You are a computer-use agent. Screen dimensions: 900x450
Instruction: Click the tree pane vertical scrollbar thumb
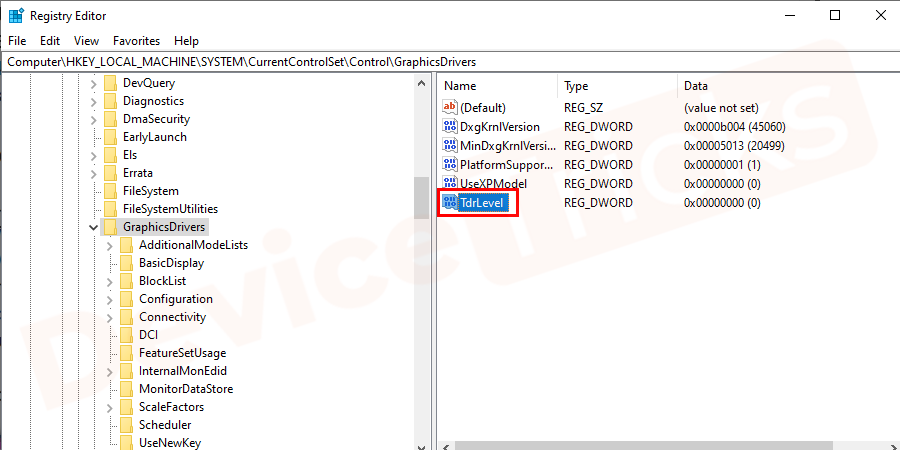pos(422,198)
